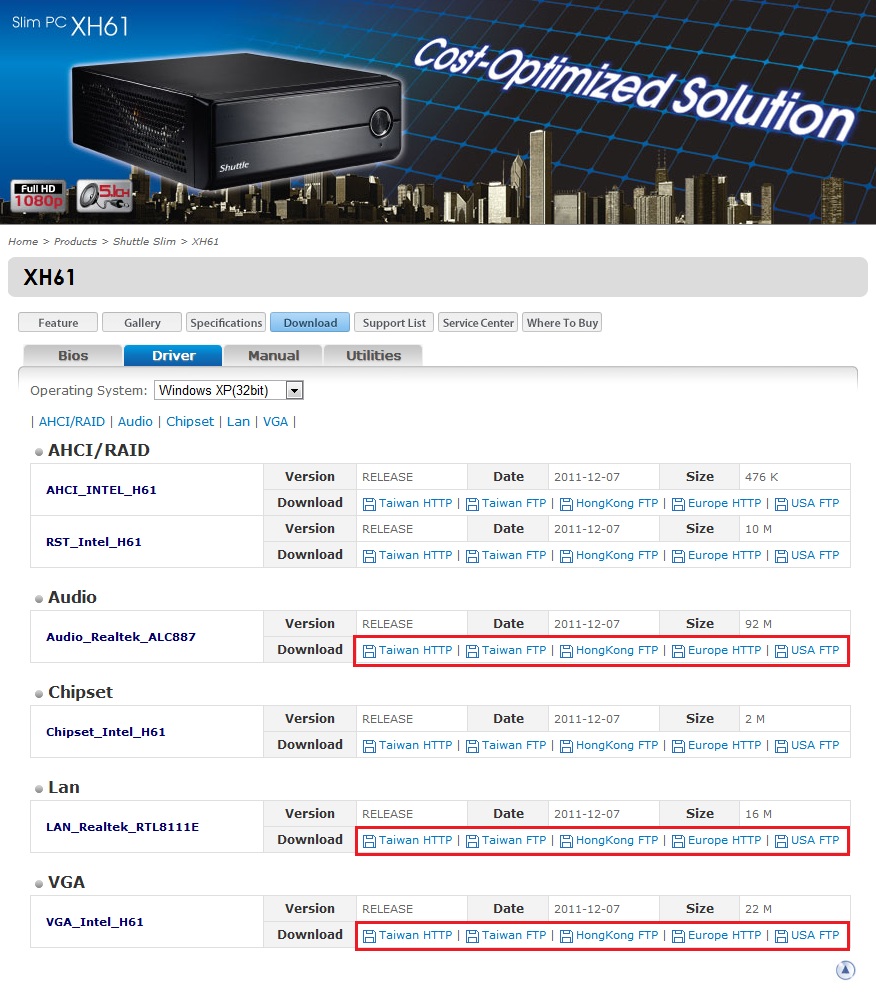The height and width of the screenshot is (1001, 876).
Task: Download AHCI_INTEL_H61 via Europe HTTP link
Action: [x=725, y=503]
